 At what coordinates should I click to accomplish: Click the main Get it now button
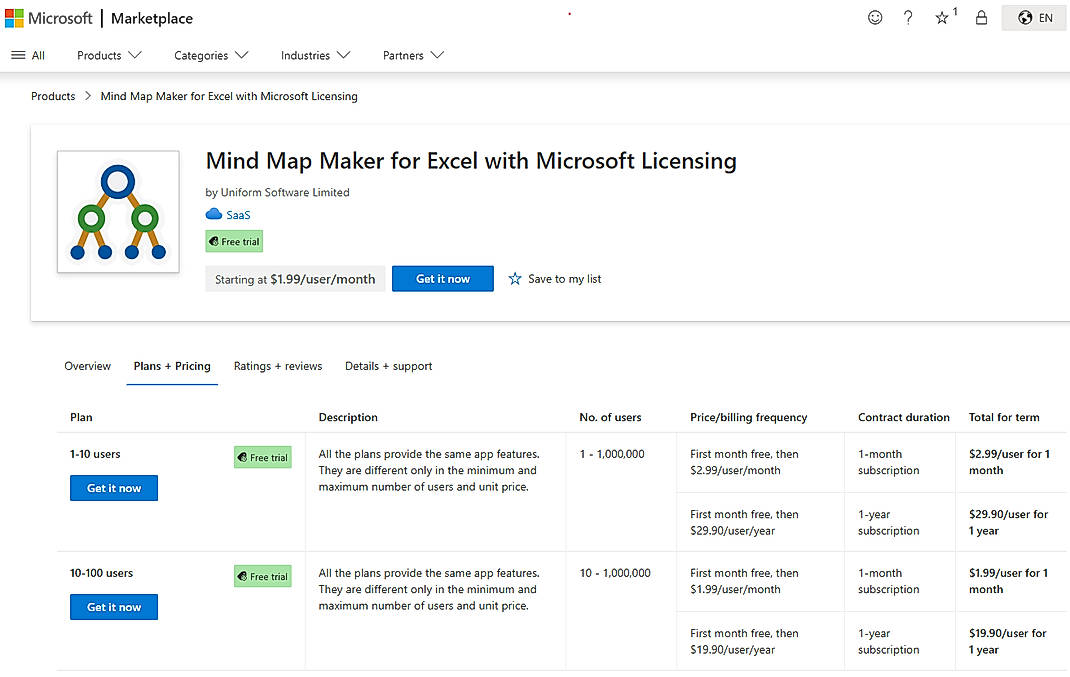443,278
